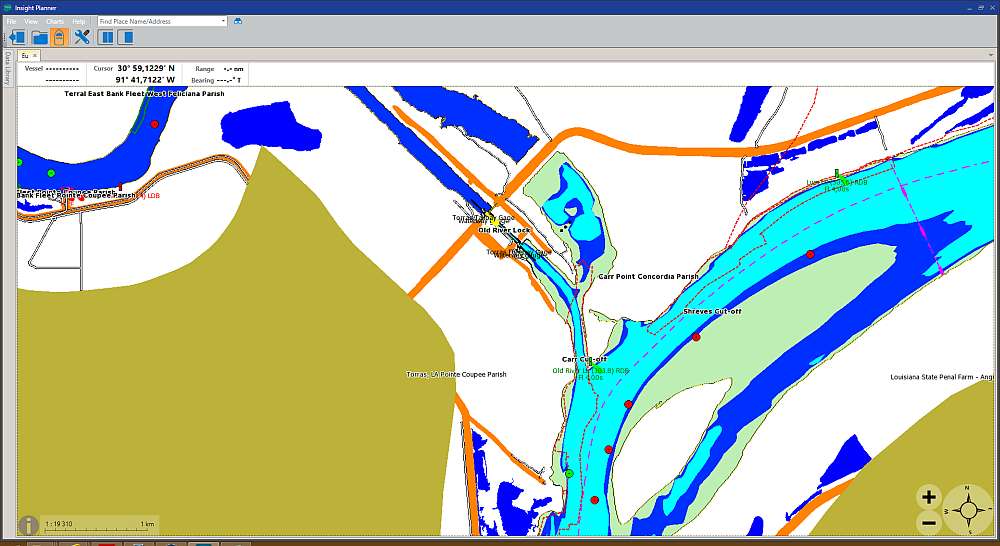Click the 'Carr Cut-off' map label
Screen dimensions: 1000x546
(584, 360)
